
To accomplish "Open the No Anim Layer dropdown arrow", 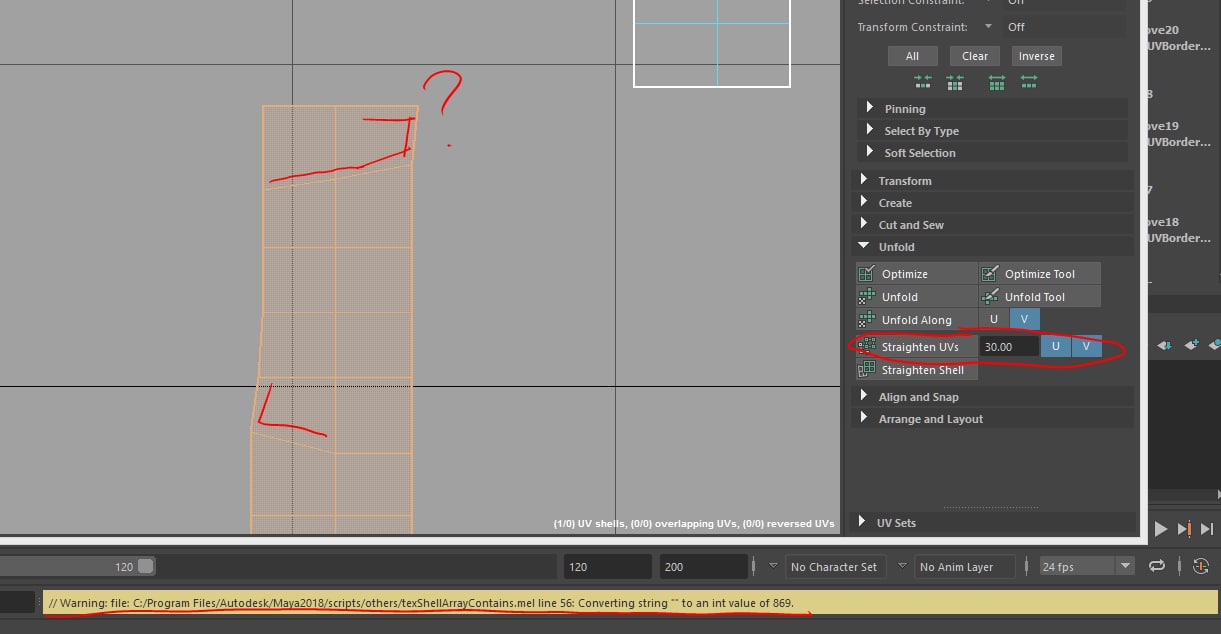I will pyautogui.click(x=902, y=566).
